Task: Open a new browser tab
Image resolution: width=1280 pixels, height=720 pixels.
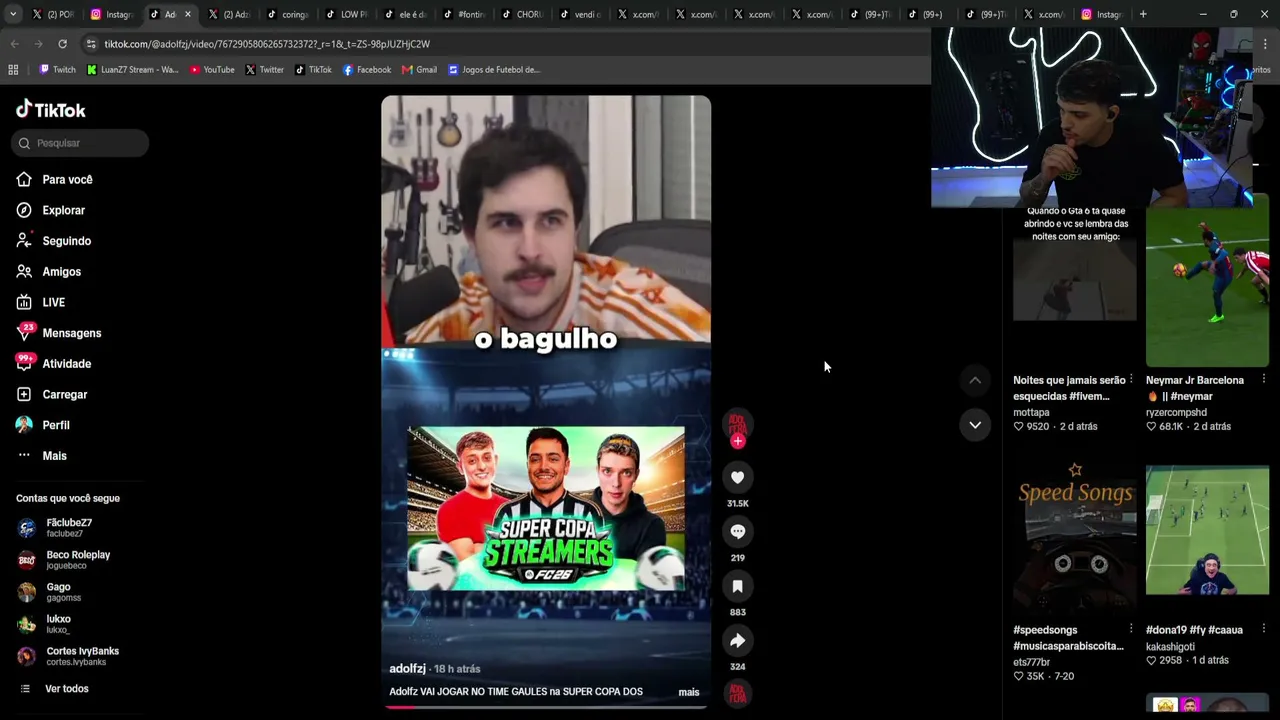Action: click(x=1143, y=14)
